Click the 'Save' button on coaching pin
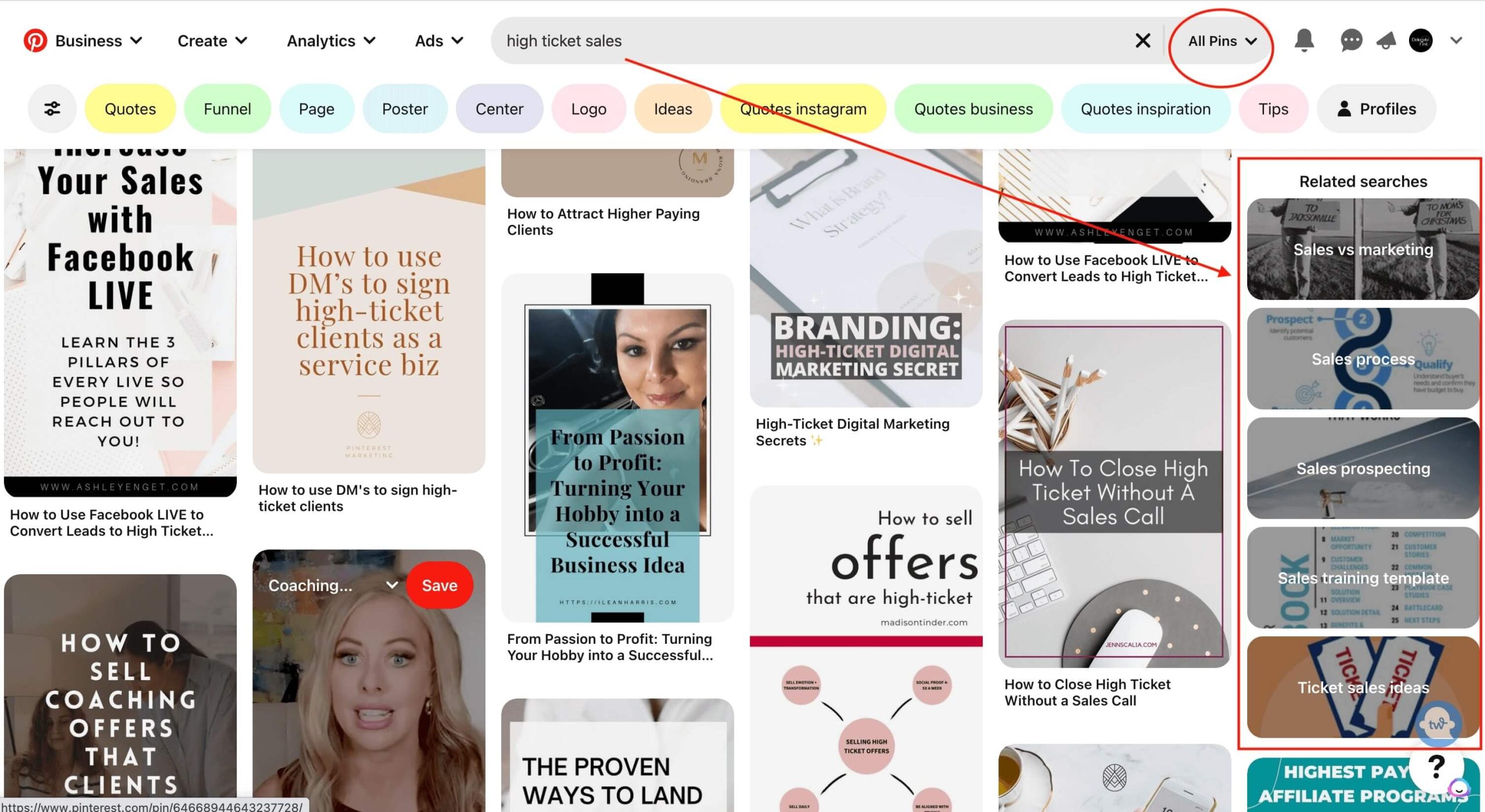Image resolution: width=1485 pixels, height=812 pixels. [x=438, y=585]
